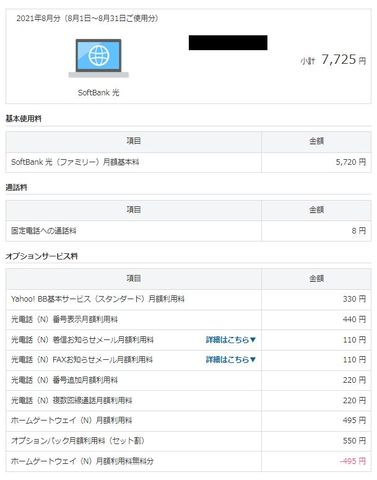Click the SoftBank 光 laptop globe icon

point(99,58)
